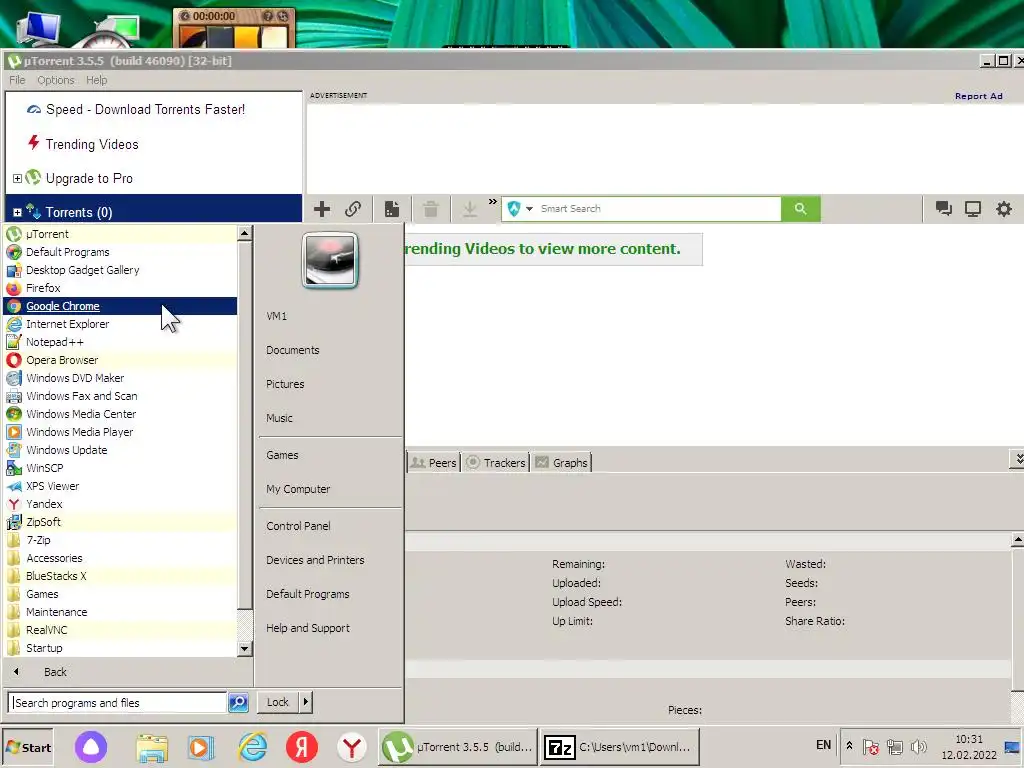1024x768 pixels.
Task: Open Windows Media Player from programs list
Action: tap(120, 432)
